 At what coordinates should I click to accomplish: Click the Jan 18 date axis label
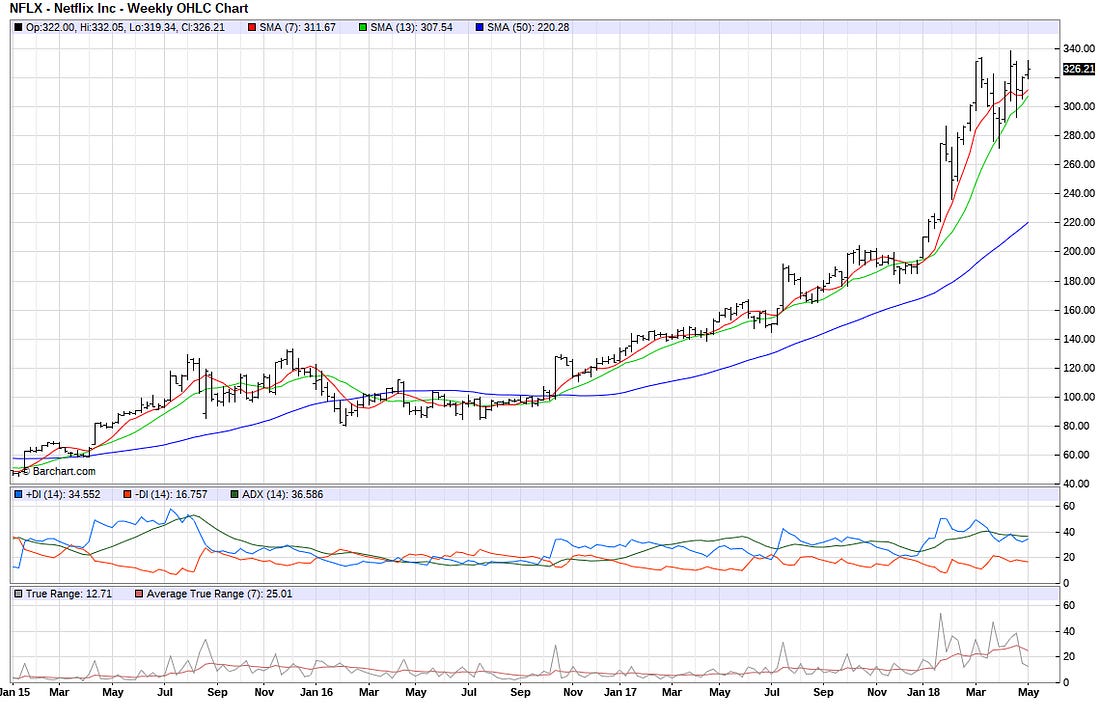[923, 693]
